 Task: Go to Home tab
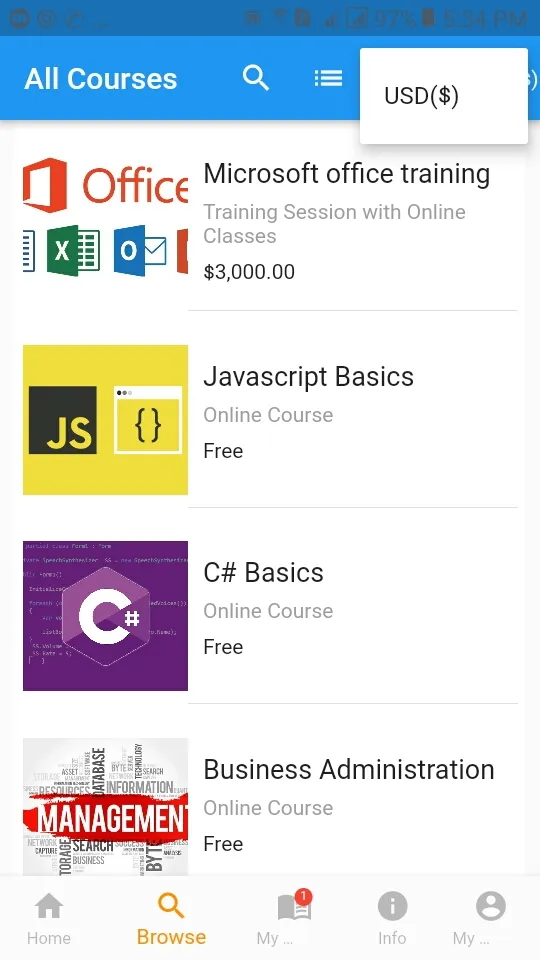click(49, 918)
